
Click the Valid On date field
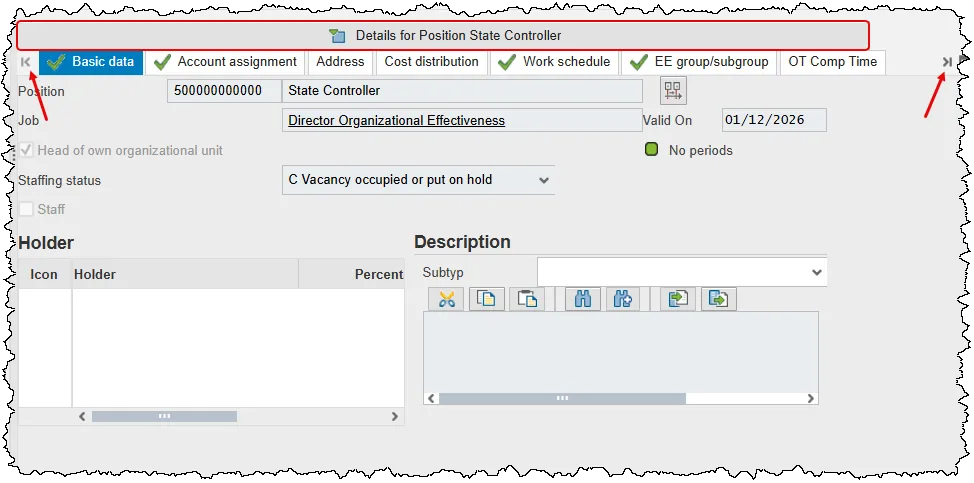click(775, 120)
